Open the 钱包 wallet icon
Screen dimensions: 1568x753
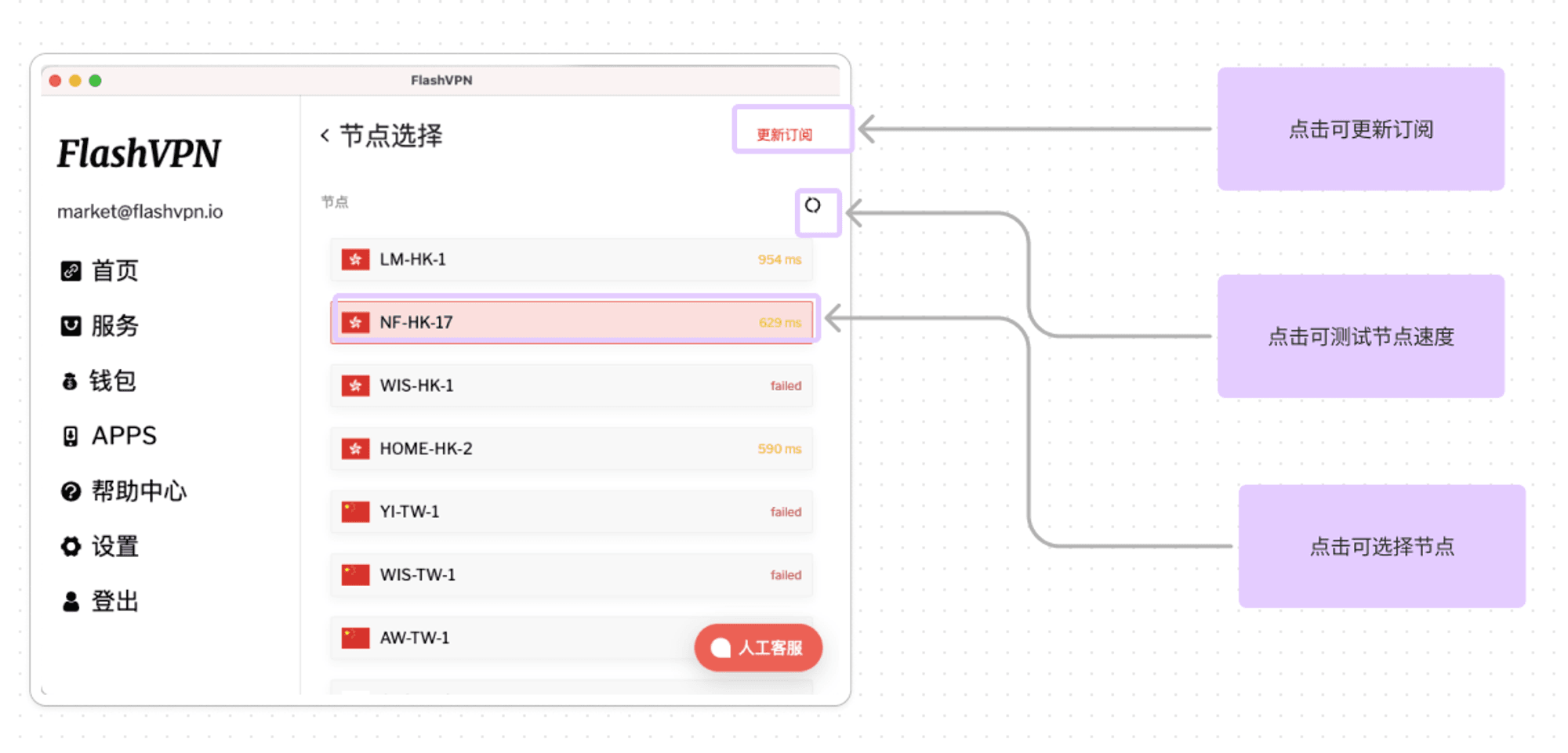click(x=70, y=381)
